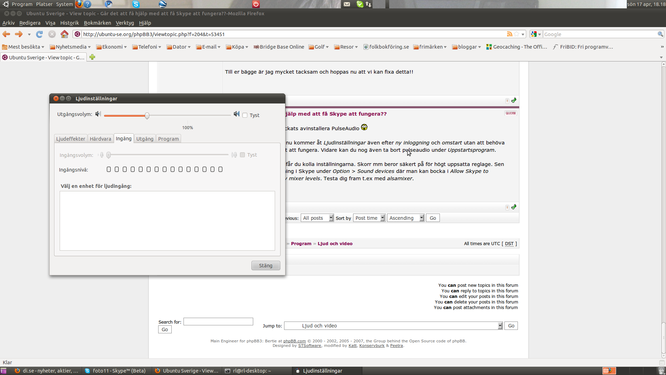Toggle the Tyst checkbox for input volume
The image size is (666, 375).
pyautogui.click(x=242, y=155)
